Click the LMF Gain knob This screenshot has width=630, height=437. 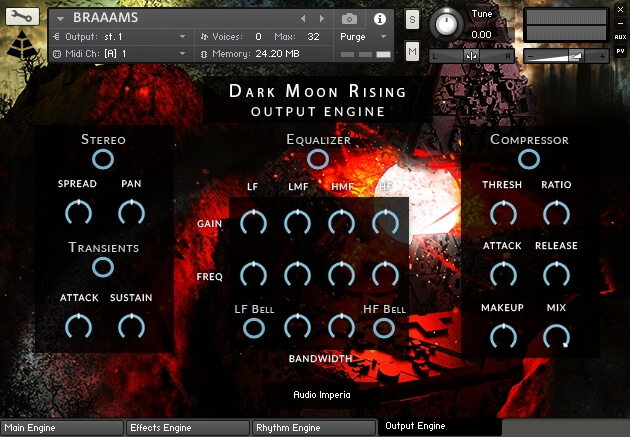pos(297,222)
